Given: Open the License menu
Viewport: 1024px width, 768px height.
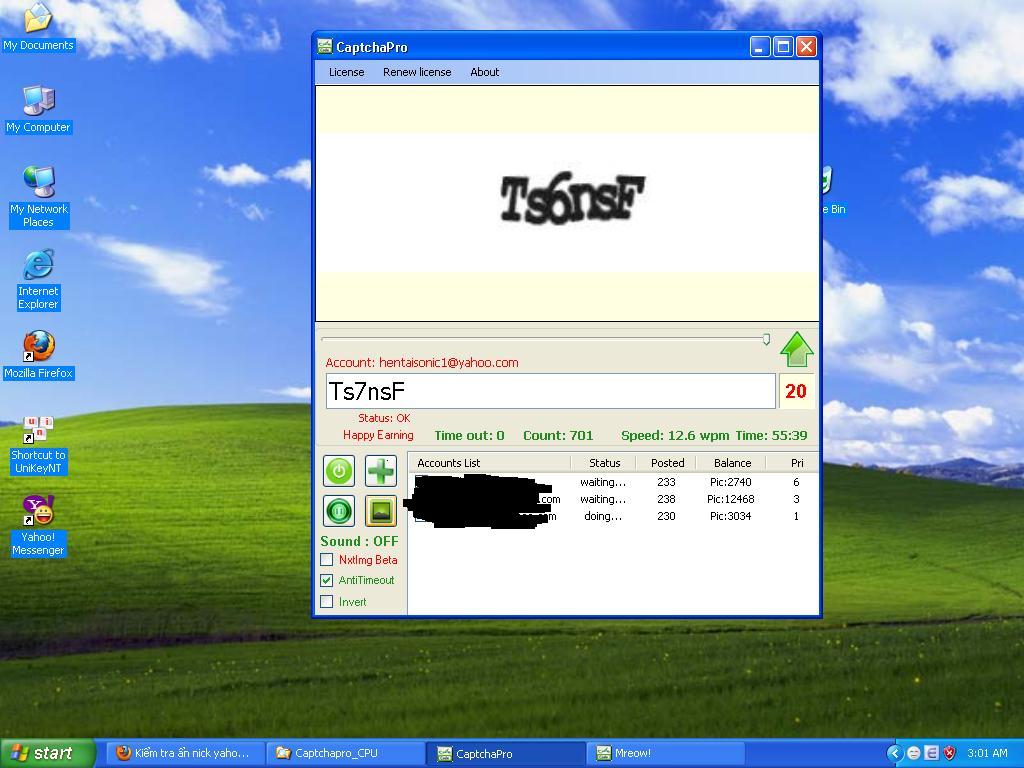Looking at the screenshot, I should point(346,72).
